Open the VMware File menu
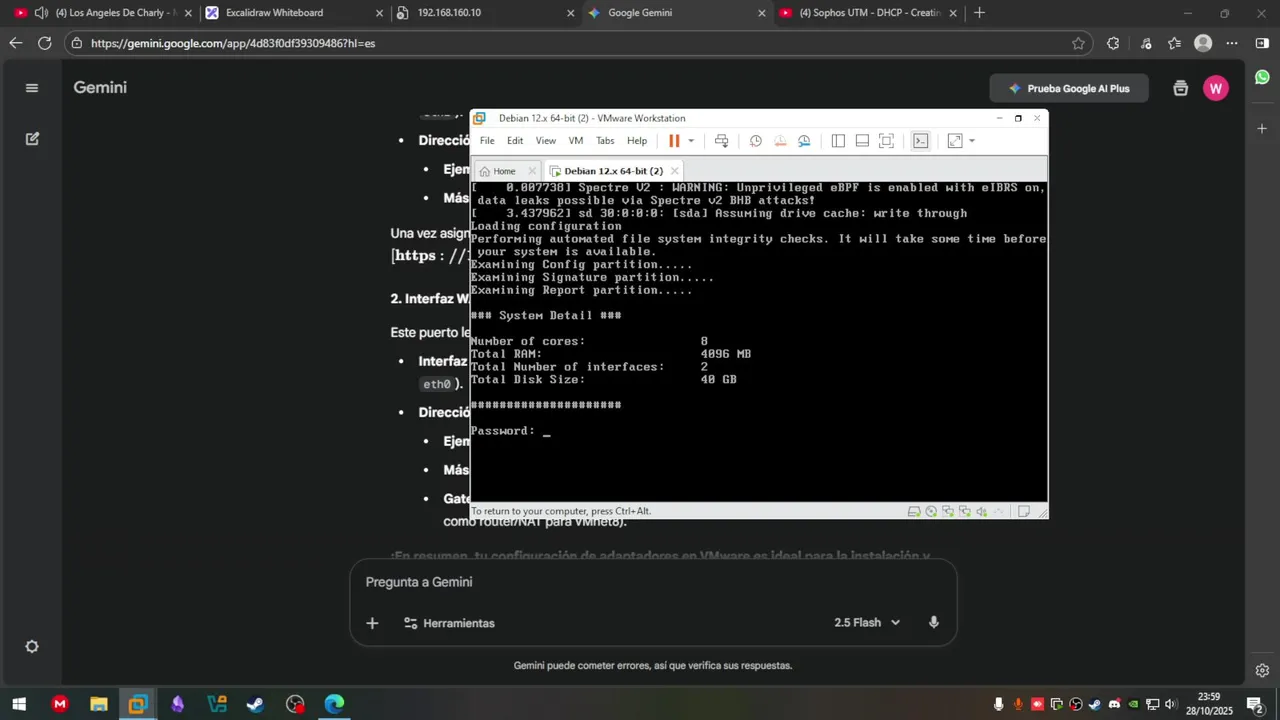The image size is (1280, 720). coord(487,141)
